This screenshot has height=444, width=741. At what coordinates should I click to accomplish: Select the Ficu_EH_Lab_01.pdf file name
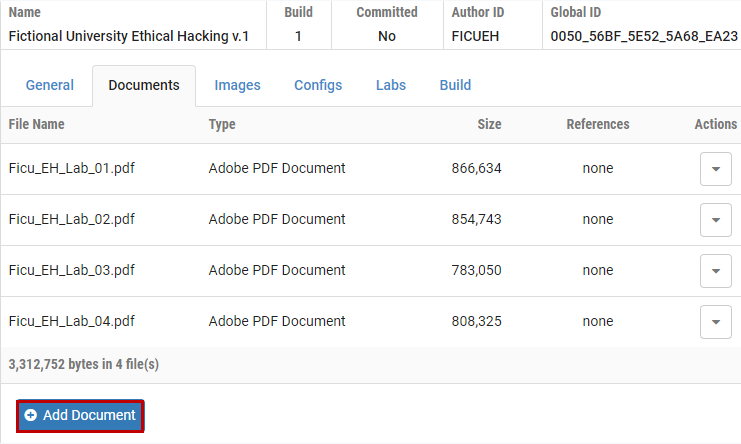[71, 168]
